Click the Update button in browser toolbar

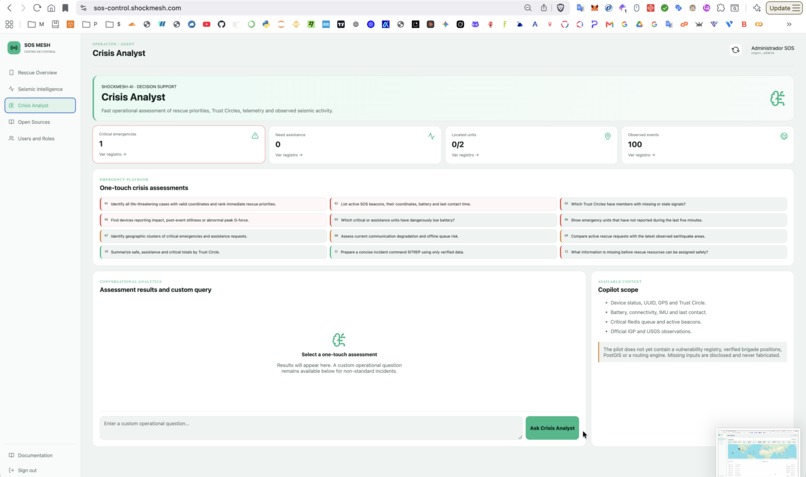click(783, 8)
